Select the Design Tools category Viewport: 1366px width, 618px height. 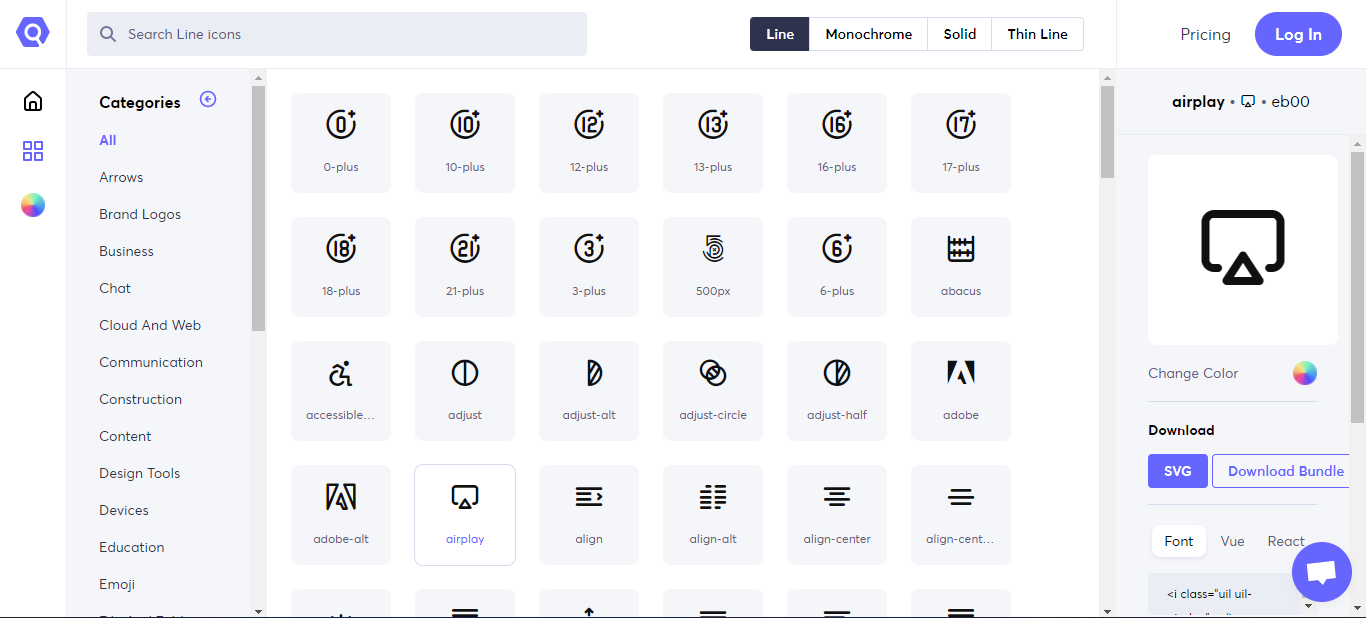[x=140, y=473]
